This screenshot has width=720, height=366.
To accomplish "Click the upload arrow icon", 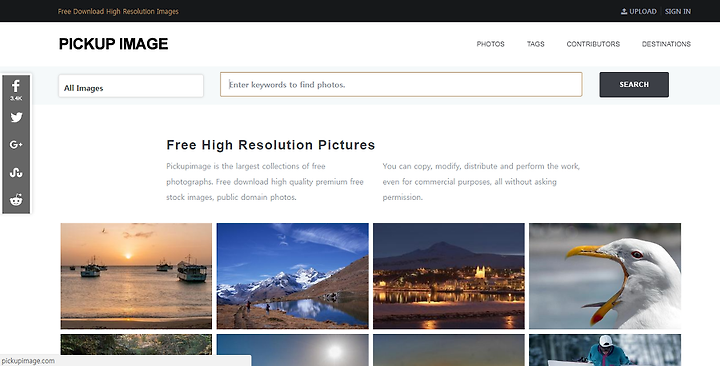I will click(624, 11).
